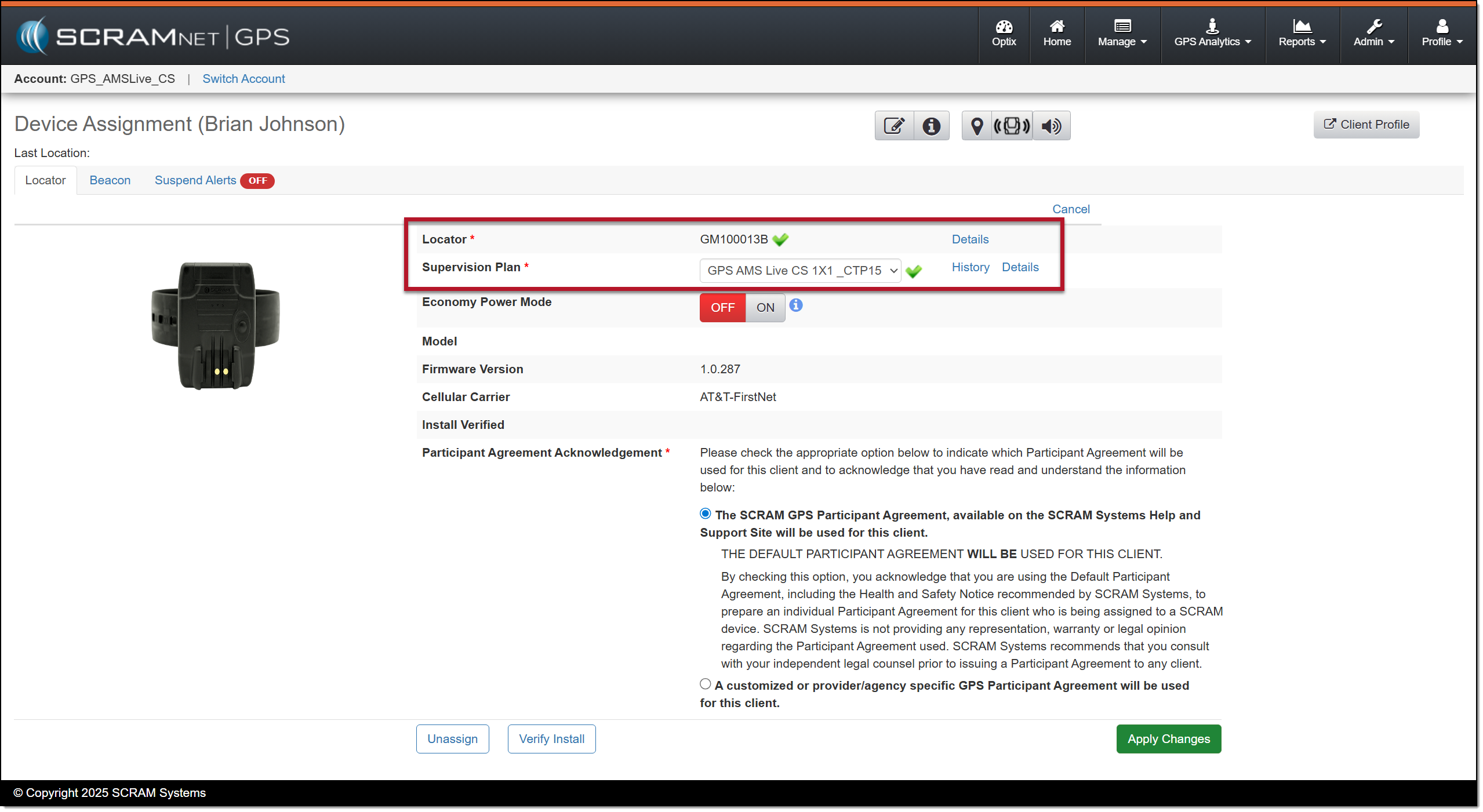
Task: Click the vibrate device icon button
Action: (x=1012, y=126)
